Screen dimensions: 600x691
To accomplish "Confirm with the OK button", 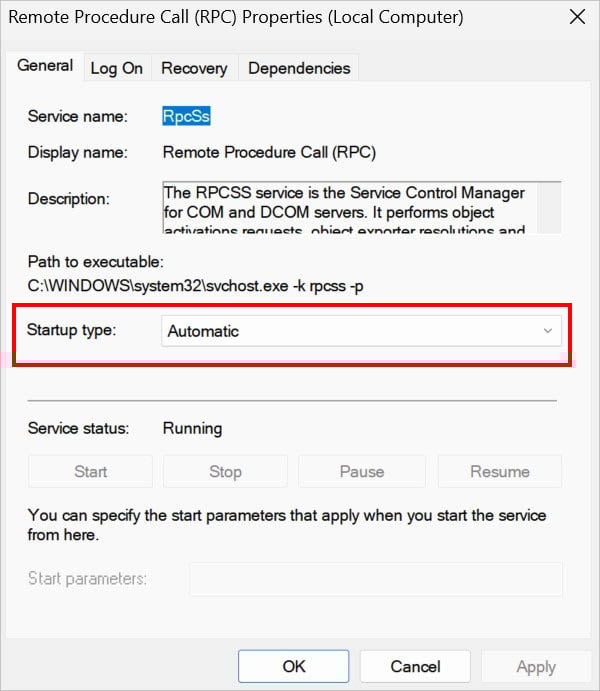I will coord(294,666).
